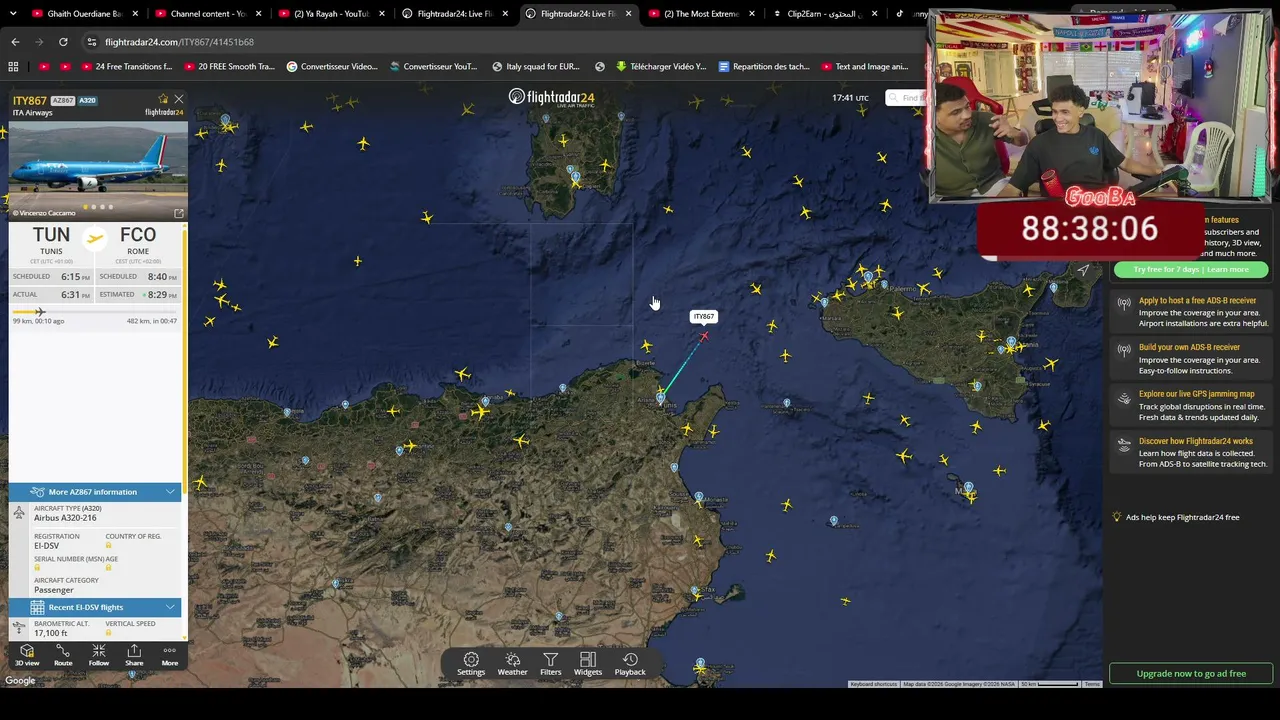Click the Flightradar24 logo at top of map

[x=551, y=97]
